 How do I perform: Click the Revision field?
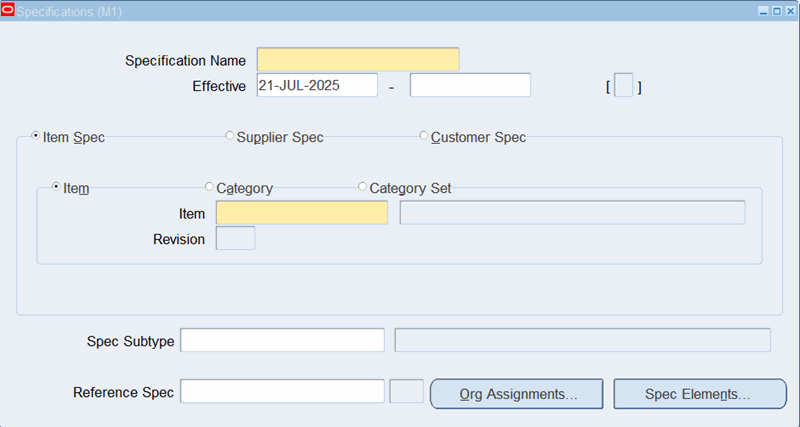[235, 239]
